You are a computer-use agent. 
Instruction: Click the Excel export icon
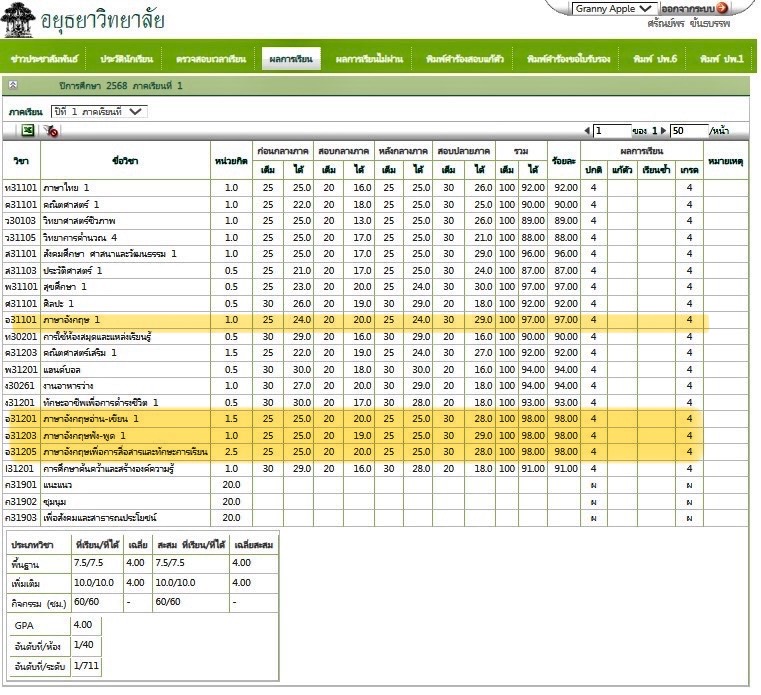point(28,131)
